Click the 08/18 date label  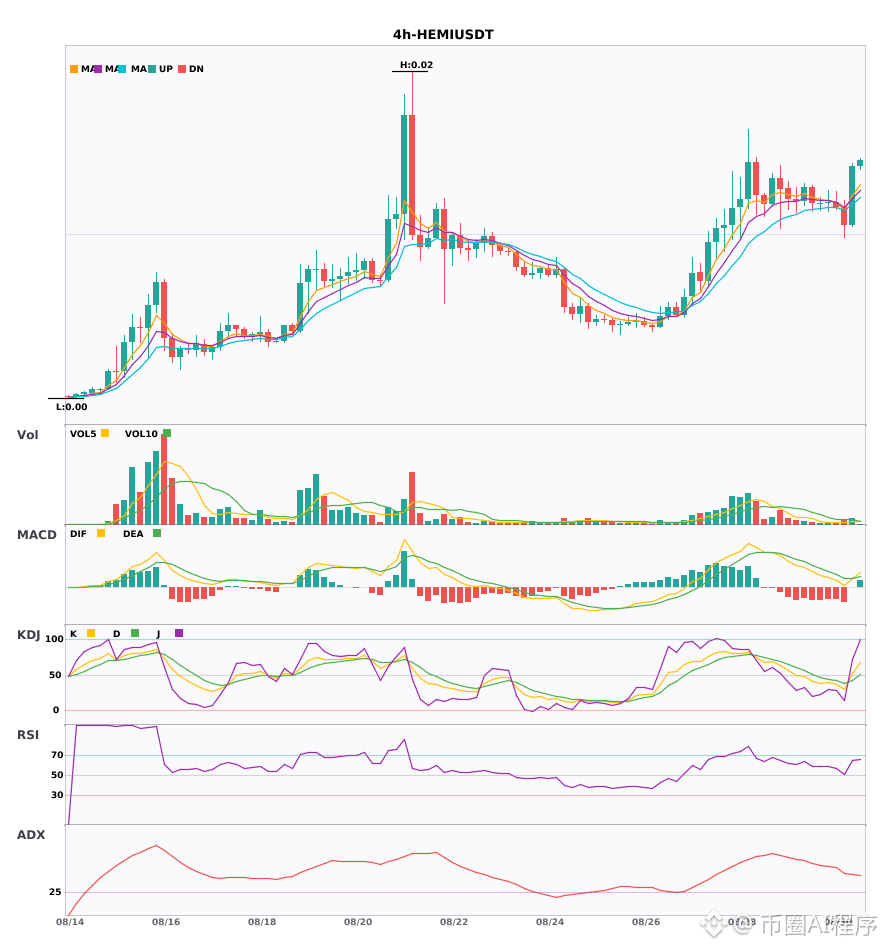point(262,922)
